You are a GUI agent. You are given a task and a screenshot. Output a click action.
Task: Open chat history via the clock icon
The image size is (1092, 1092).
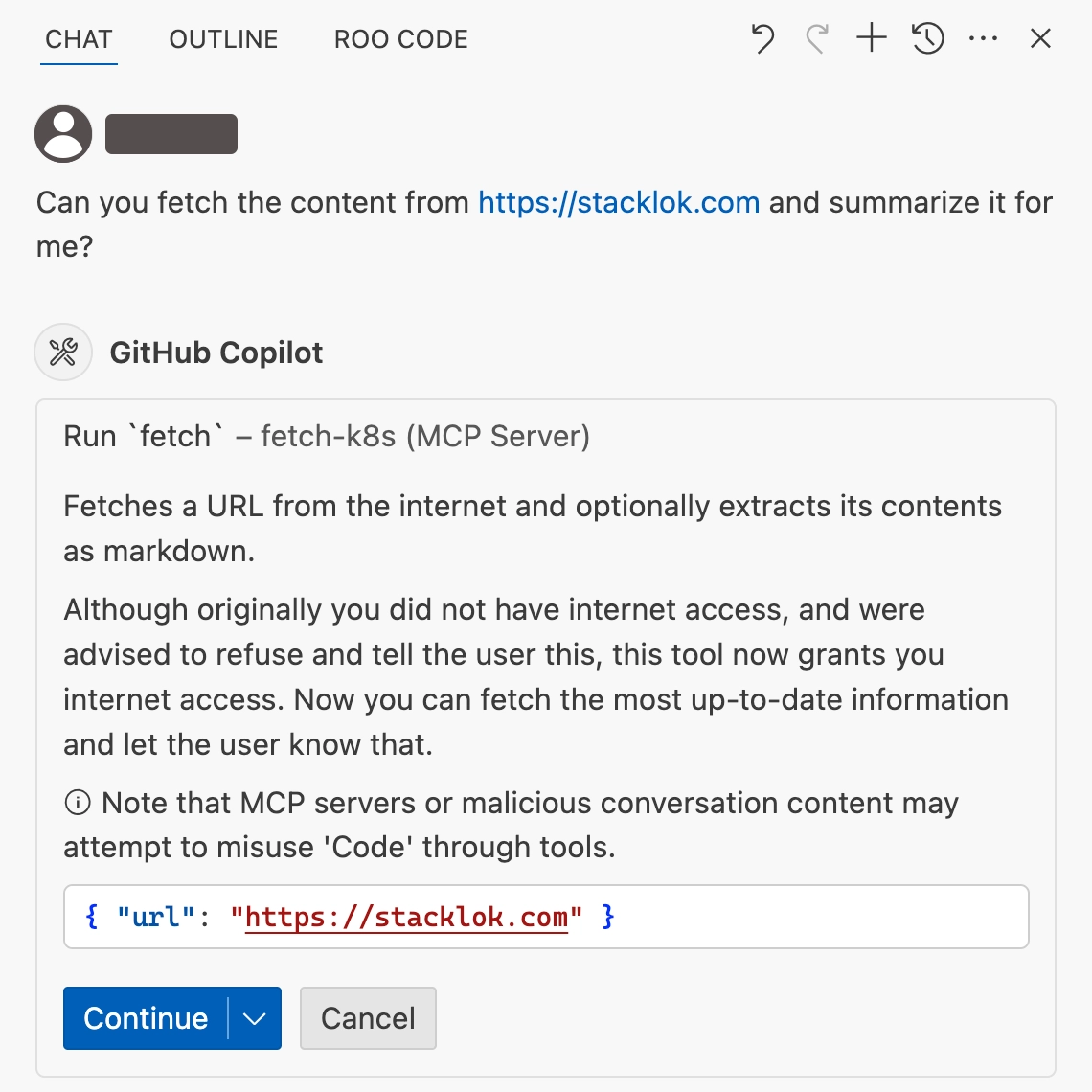pyautogui.click(x=925, y=38)
